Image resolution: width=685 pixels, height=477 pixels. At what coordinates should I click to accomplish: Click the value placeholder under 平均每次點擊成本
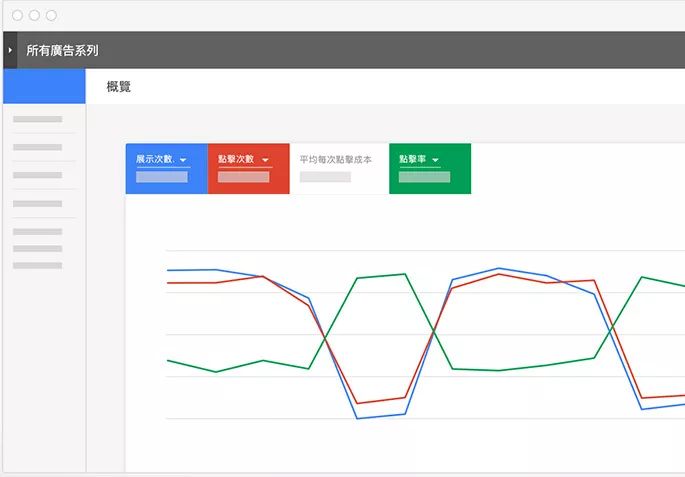point(325,177)
